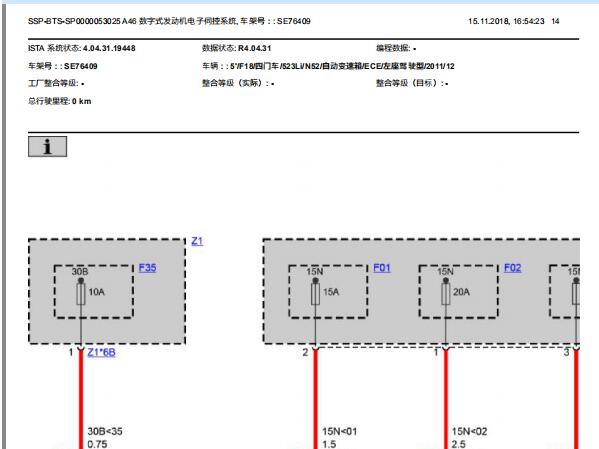
Task: Click the 30B terminal label in F35
Action: click(80, 271)
